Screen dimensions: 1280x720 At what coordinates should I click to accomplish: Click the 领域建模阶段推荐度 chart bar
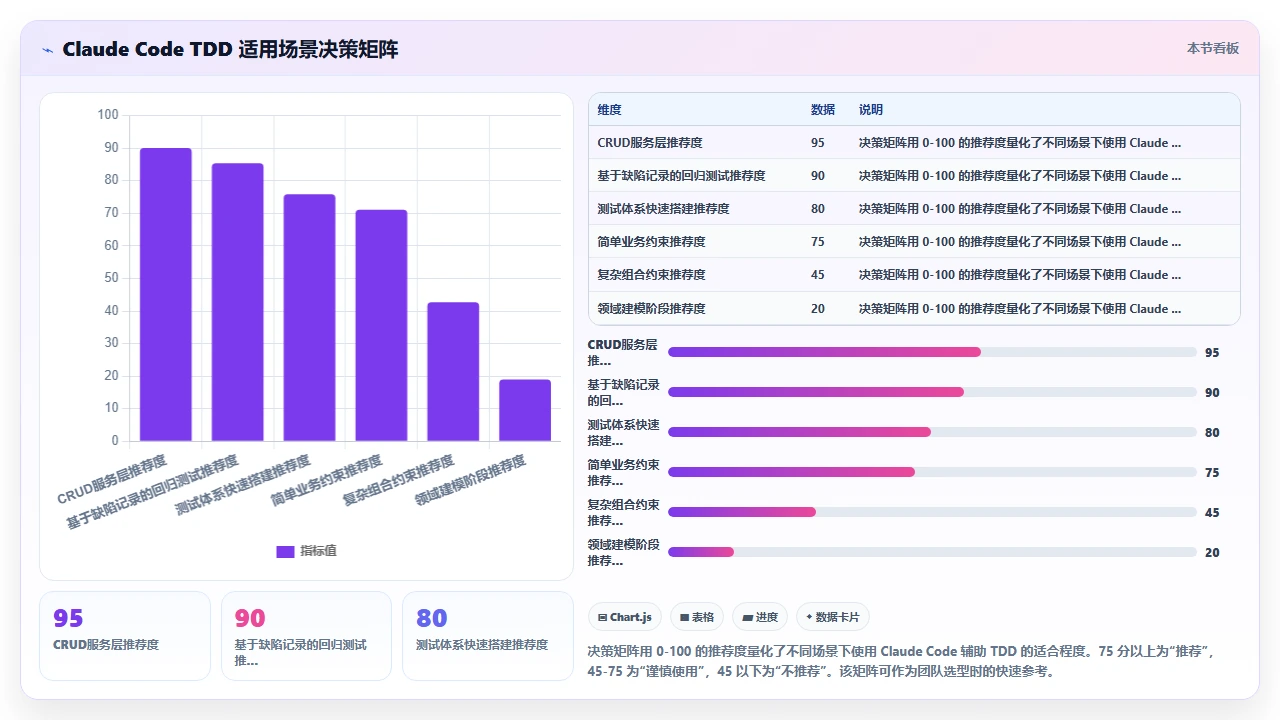tap(525, 410)
